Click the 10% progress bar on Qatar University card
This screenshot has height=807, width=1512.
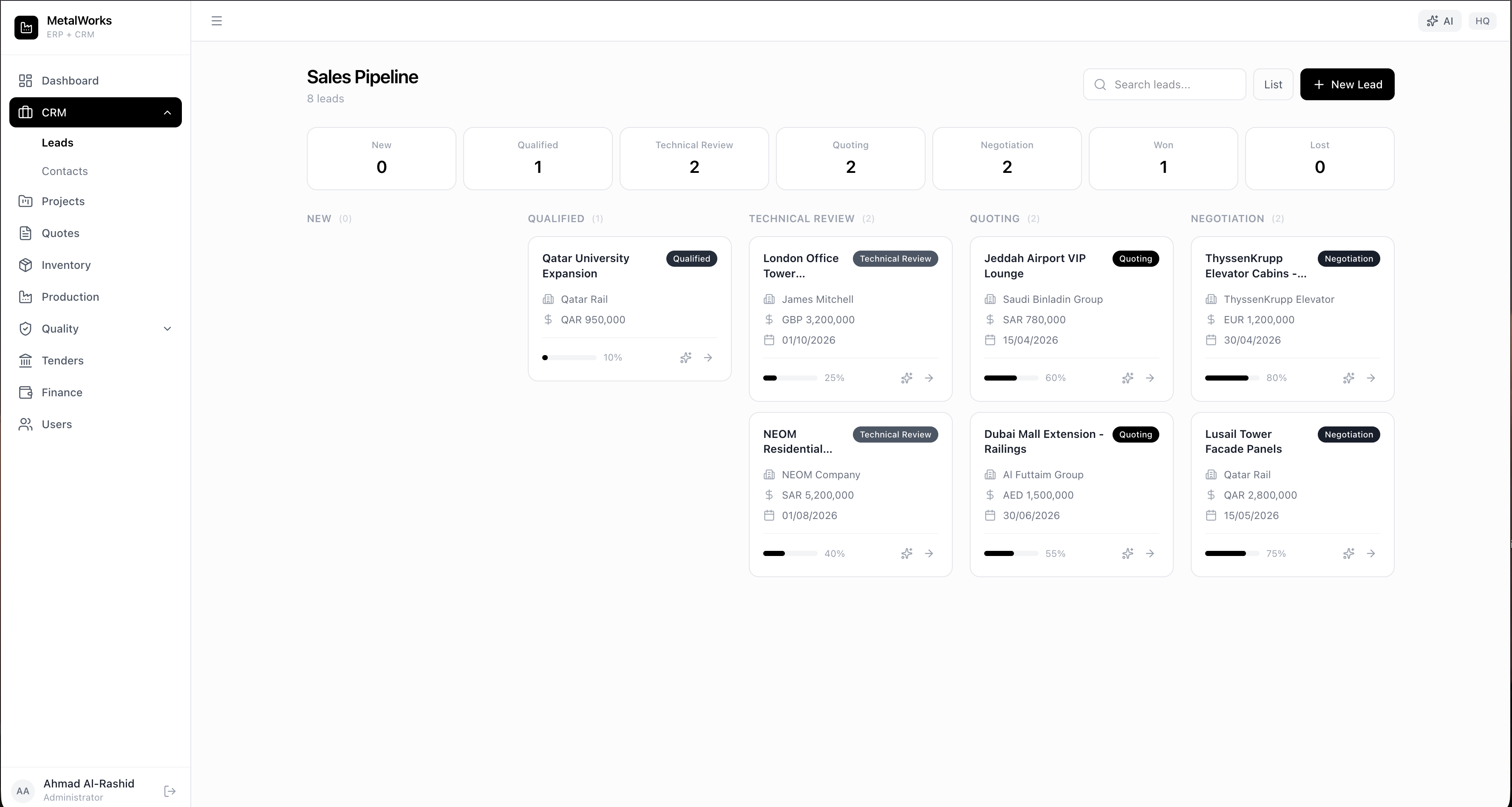(569, 357)
